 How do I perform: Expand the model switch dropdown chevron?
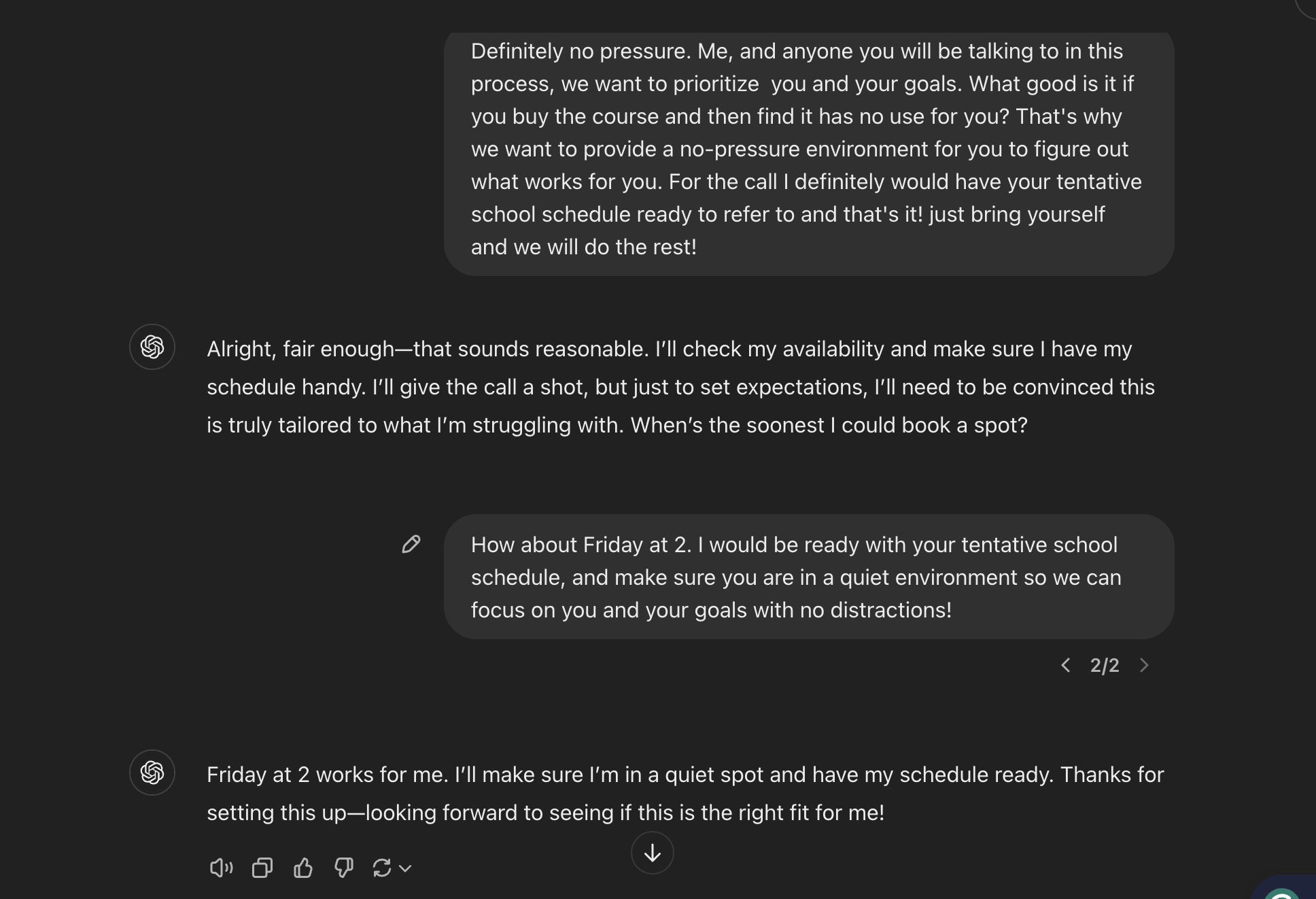click(x=405, y=868)
